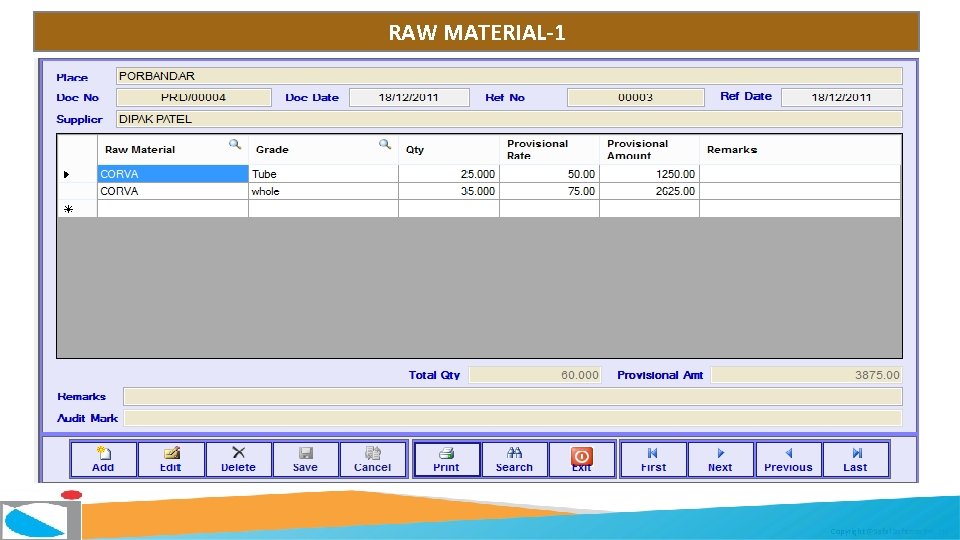The width and height of the screenshot is (960, 540).
Task: Click the 50.00 provisional rate cell
Action: [x=549, y=174]
